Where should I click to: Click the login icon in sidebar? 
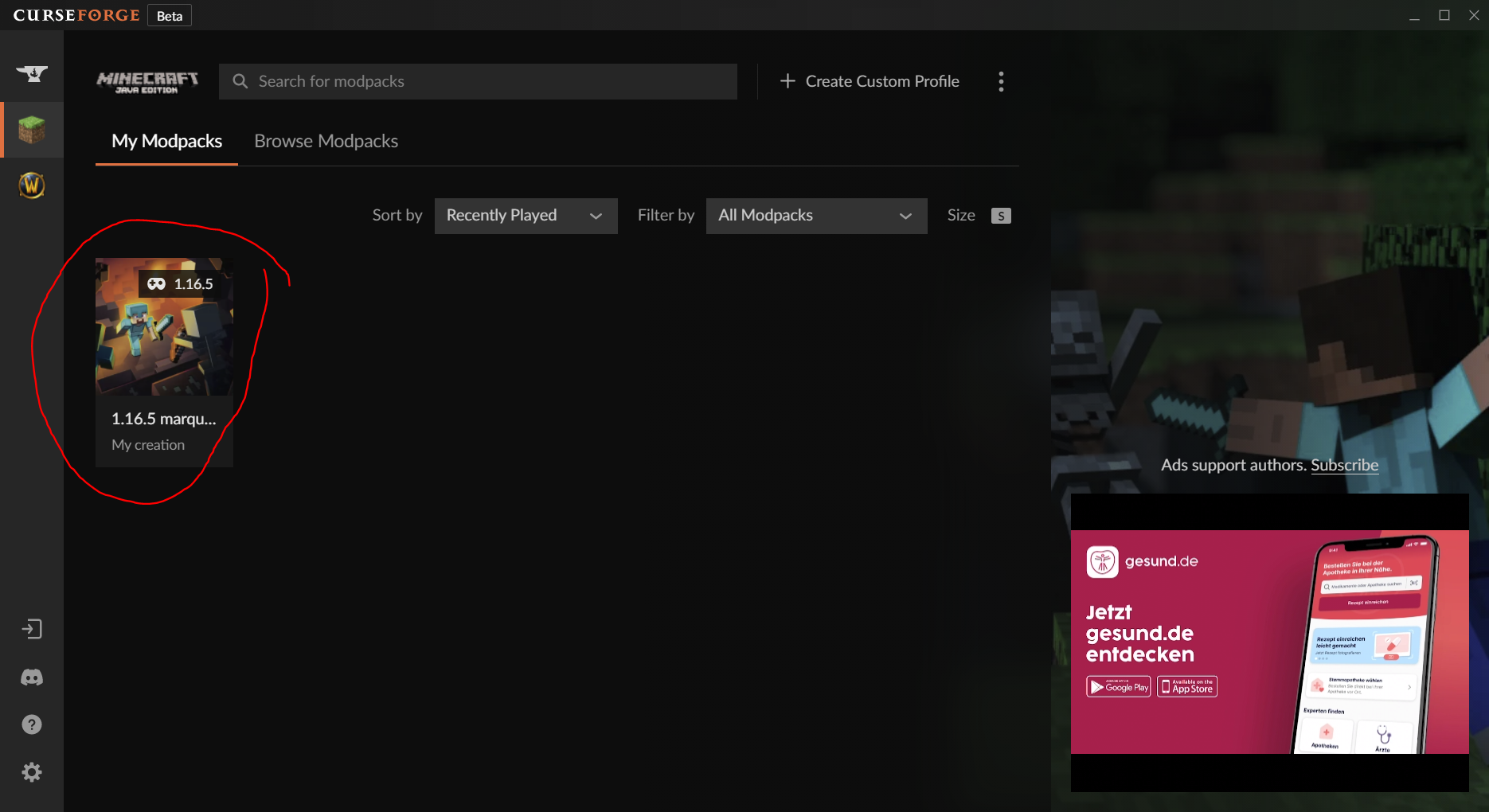(32, 630)
